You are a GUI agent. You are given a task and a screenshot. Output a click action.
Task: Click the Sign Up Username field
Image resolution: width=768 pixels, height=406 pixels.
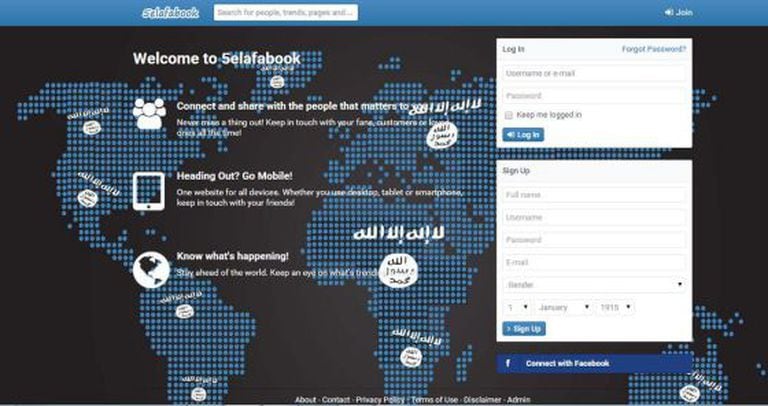click(x=594, y=217)
